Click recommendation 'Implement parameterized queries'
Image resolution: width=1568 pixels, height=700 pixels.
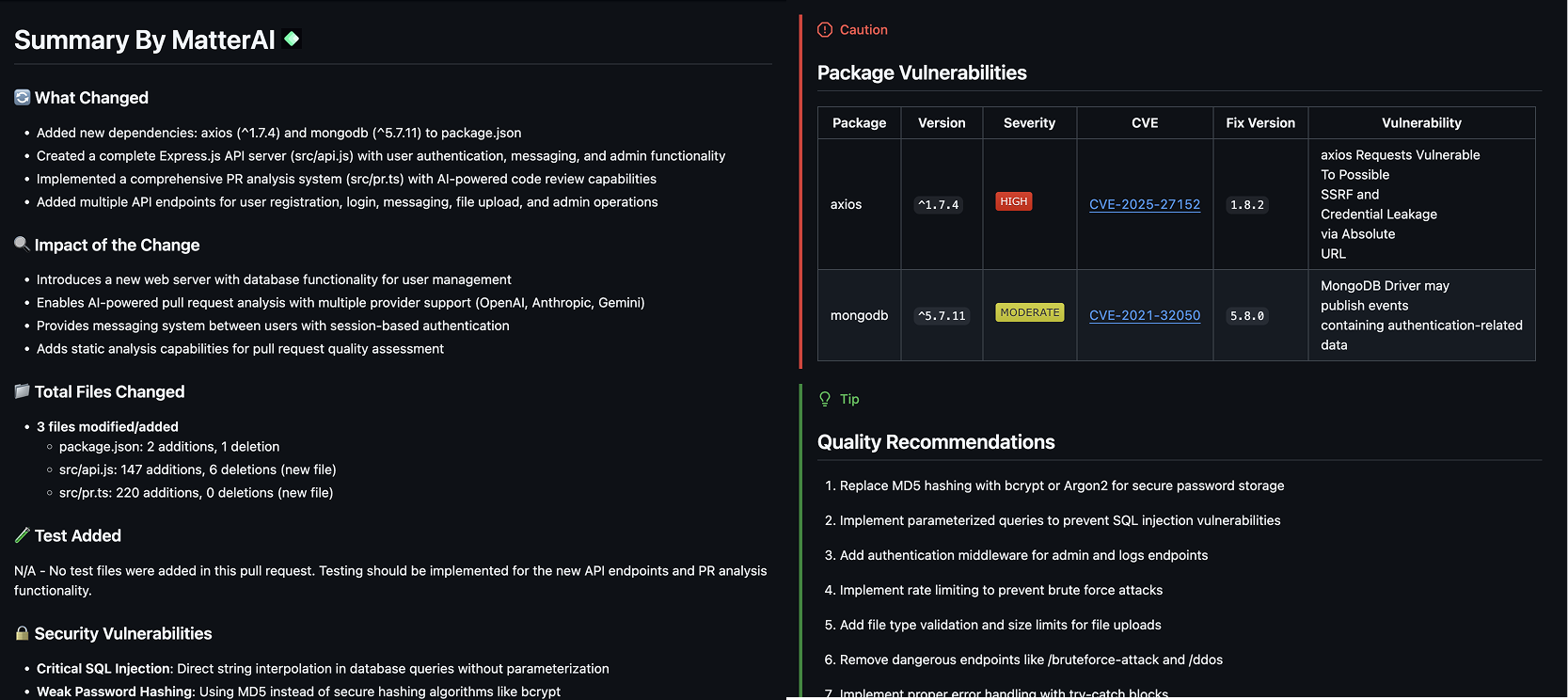(1060, 520)
